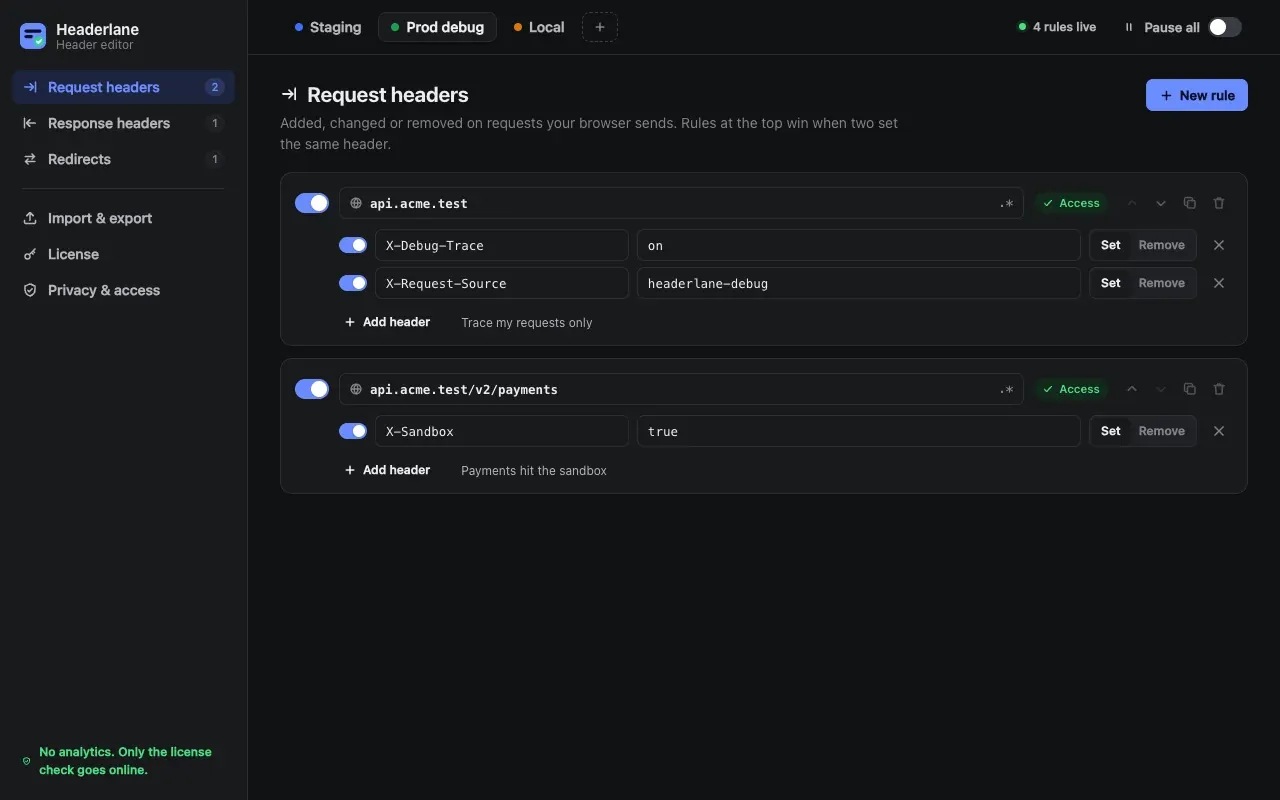The height and width of the screenshot is (800, 1280).
Task: Add header to api.acme.test rule
Action: pyautogui.click(x=387, y=322)
